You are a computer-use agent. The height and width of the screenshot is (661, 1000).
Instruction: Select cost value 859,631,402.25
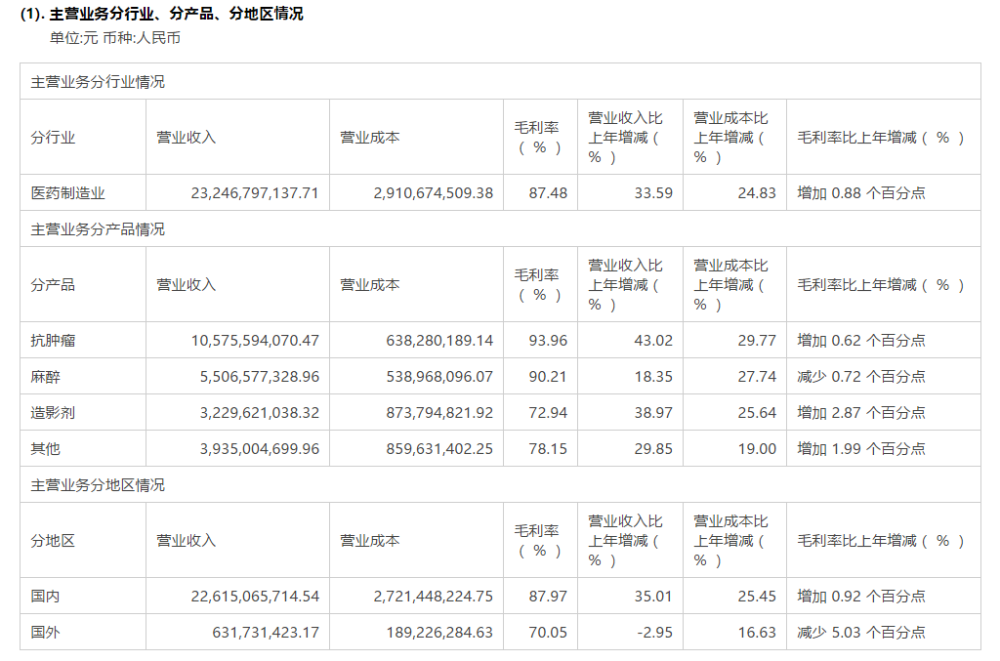439,449
